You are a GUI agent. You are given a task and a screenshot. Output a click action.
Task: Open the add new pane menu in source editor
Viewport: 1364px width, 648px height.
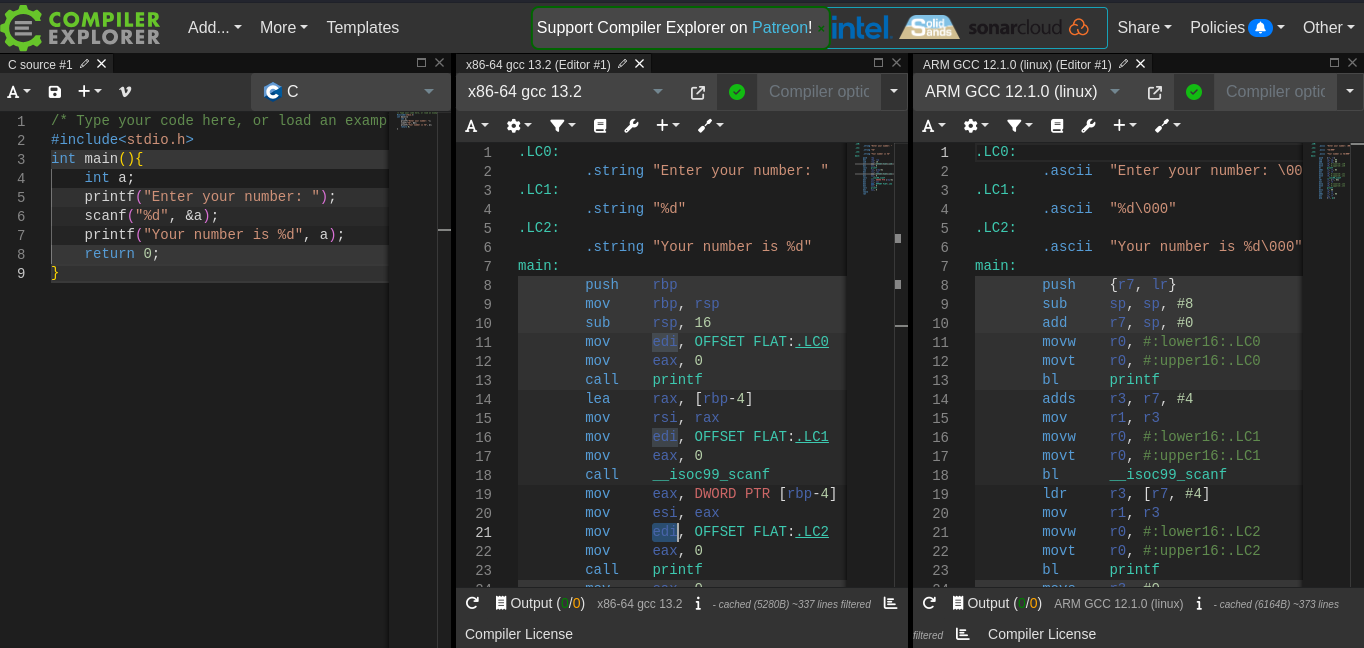tap(90, 92)
